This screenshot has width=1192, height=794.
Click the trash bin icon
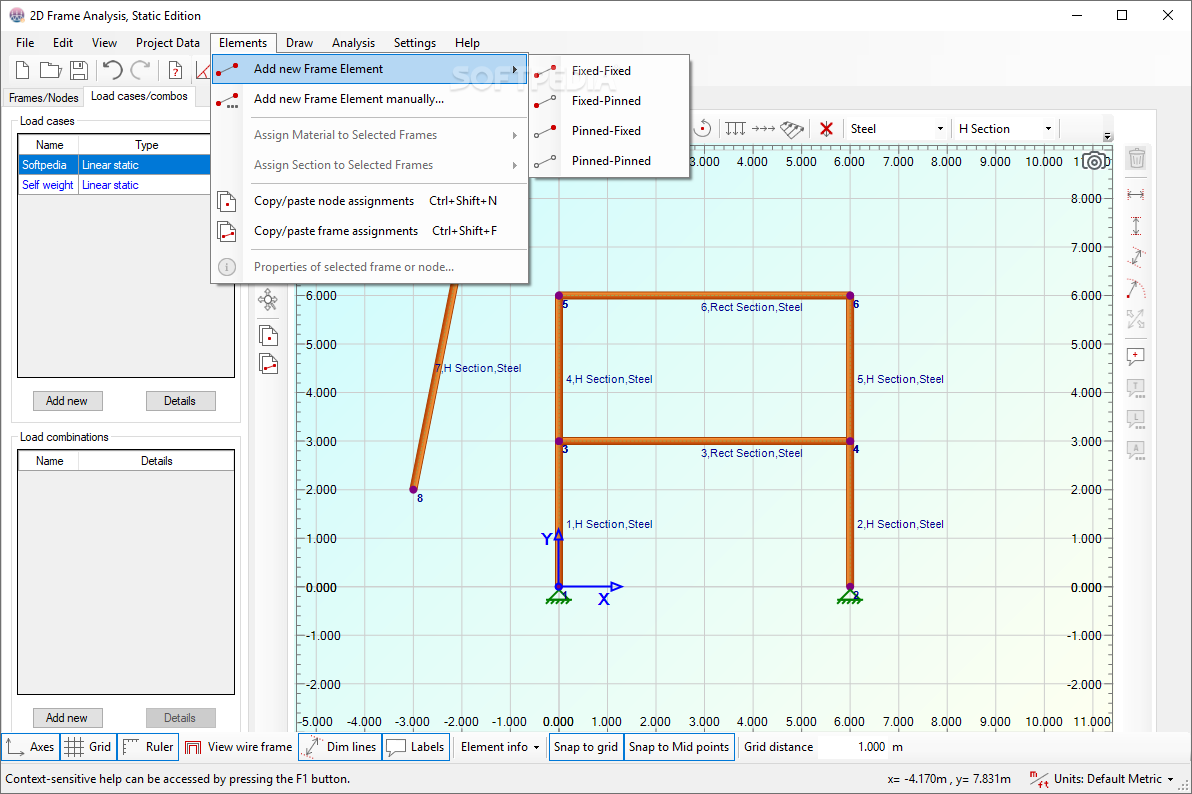click(1137, 158)
